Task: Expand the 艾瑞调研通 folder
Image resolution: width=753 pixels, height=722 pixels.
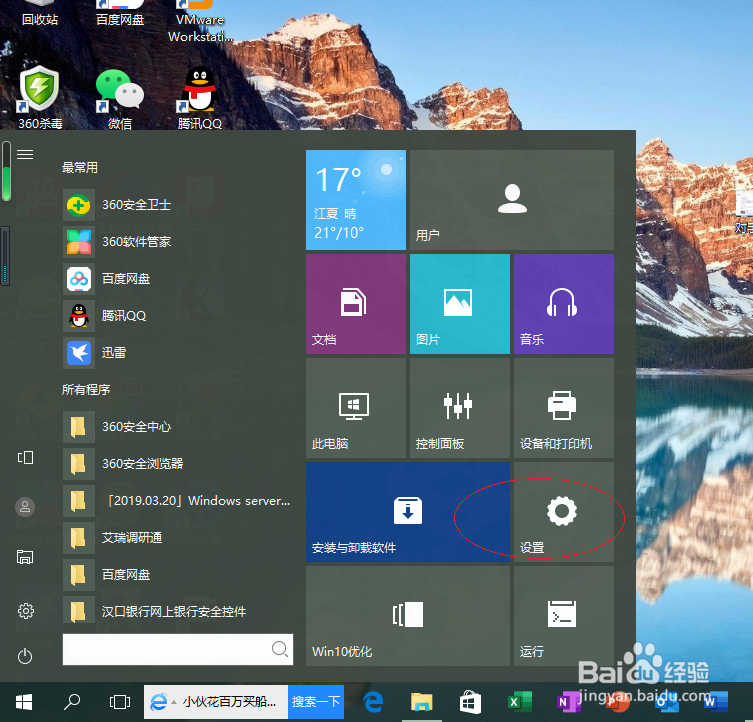Action: pos(177,538)
